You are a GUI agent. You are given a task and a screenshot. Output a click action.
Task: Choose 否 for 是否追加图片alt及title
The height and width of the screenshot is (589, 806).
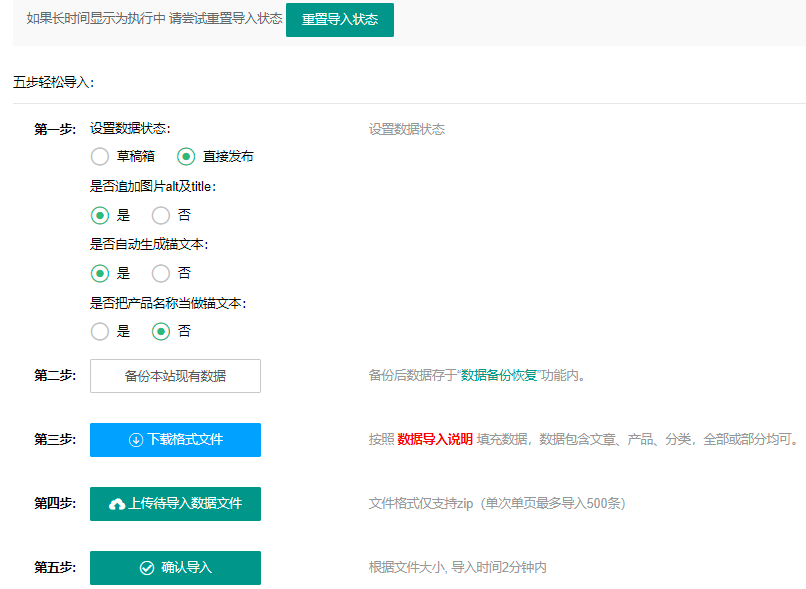(161, 215)
